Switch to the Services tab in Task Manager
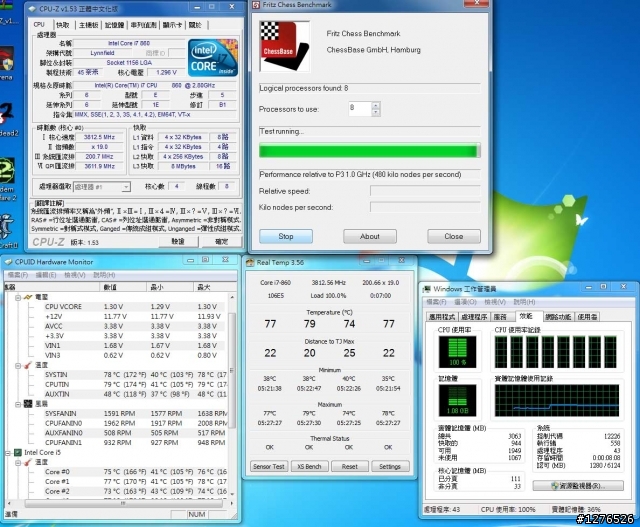Image resolution: width=640 pixels, height=527 pixels. (500, 317)
